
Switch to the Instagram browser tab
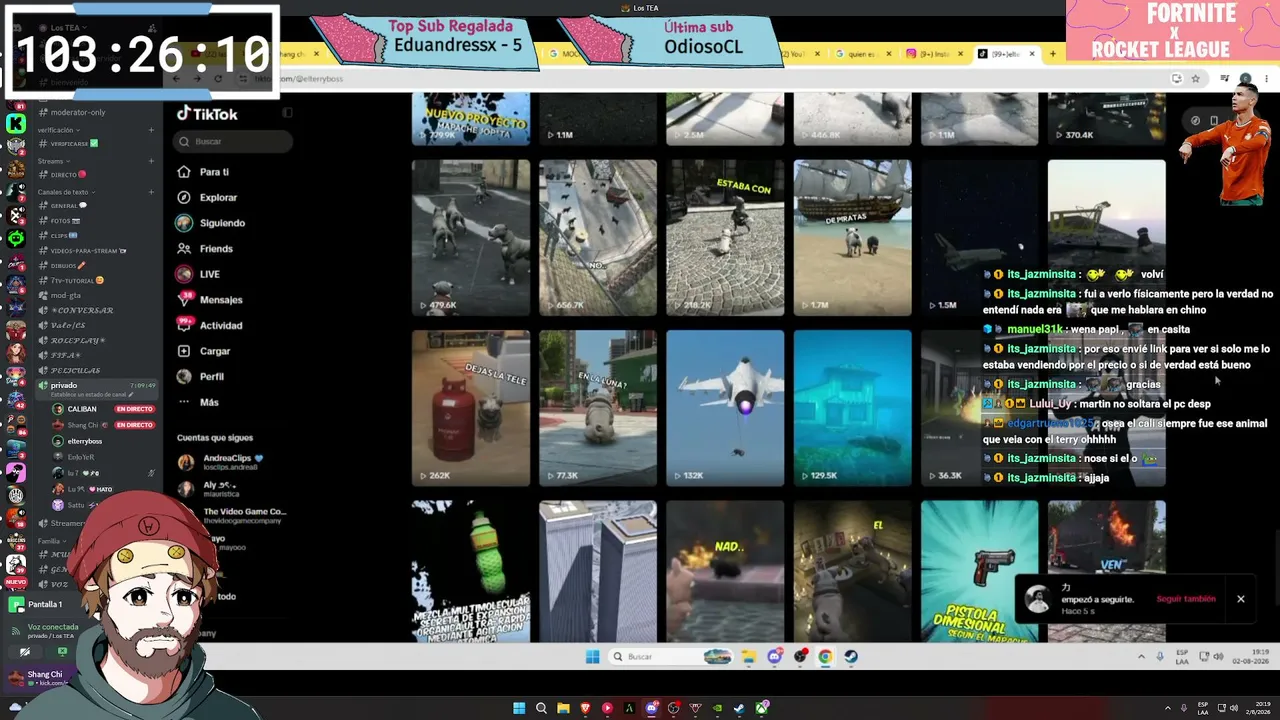point(930,54)
